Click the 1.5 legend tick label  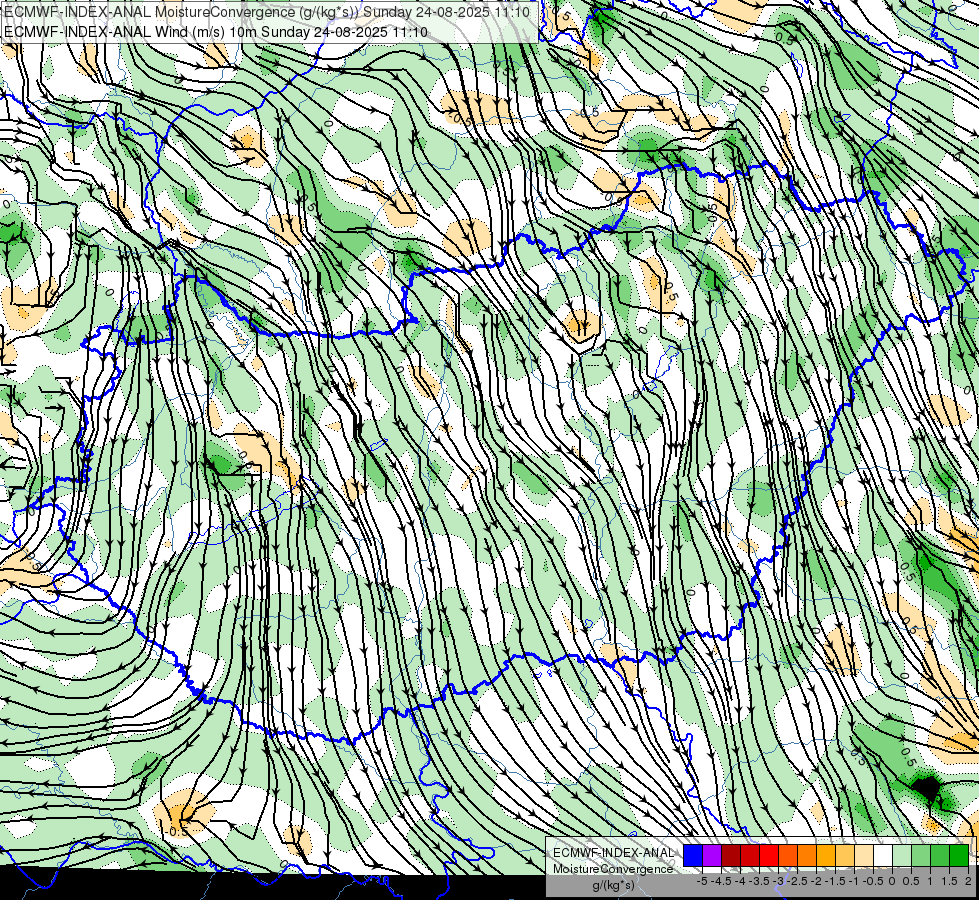coord(948,881)
